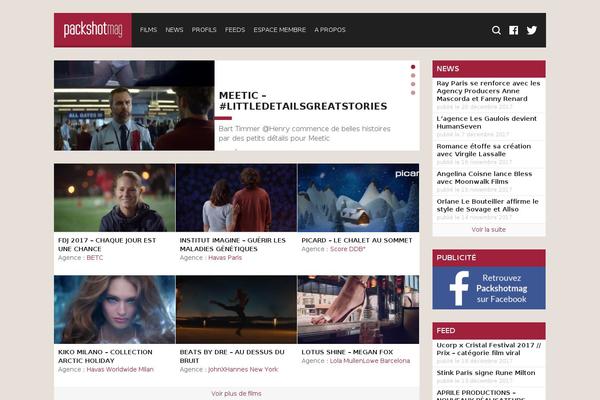The height and width of the screenshot is (400, 600).
Task: Click Bart Timmer @Henry description text
Action: (304, 134)
